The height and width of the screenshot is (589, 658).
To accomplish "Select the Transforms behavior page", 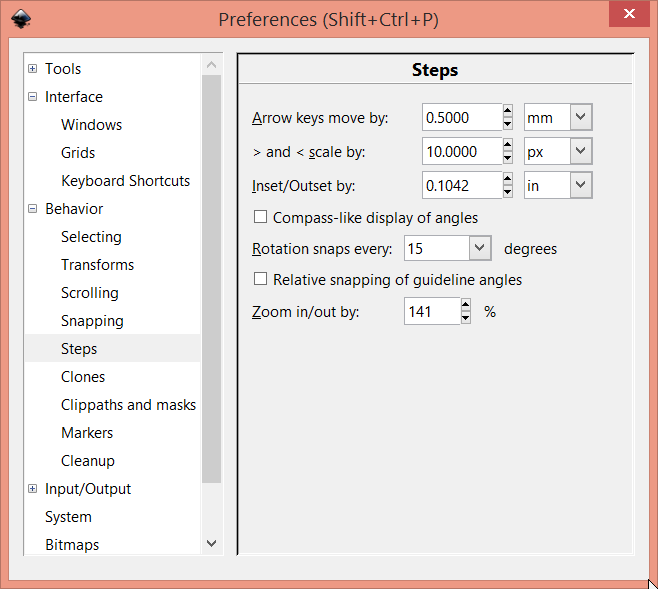I will point(97,265).
